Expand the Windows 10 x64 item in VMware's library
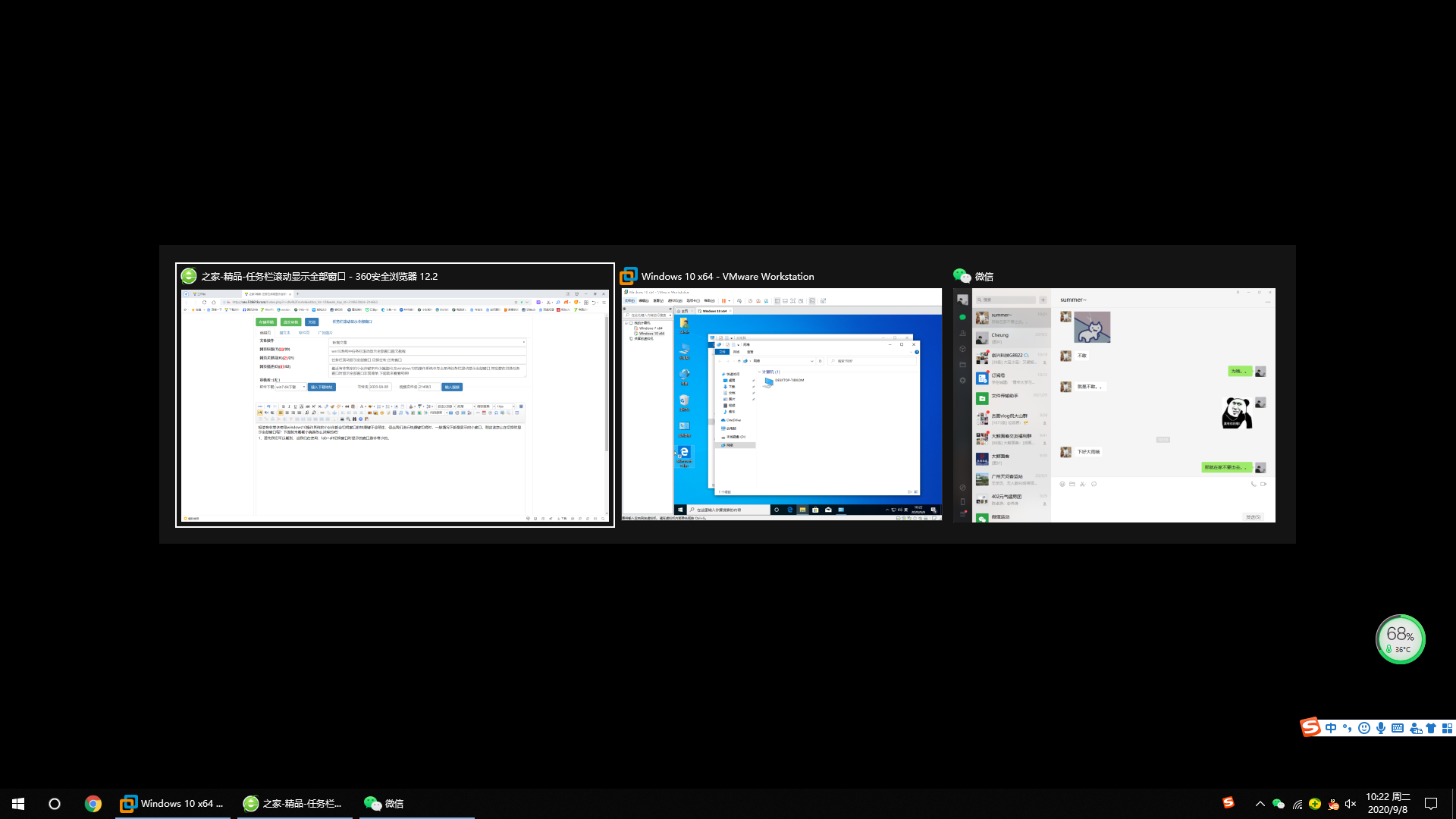Screen dimensions: 1456x819 point(650,334)
